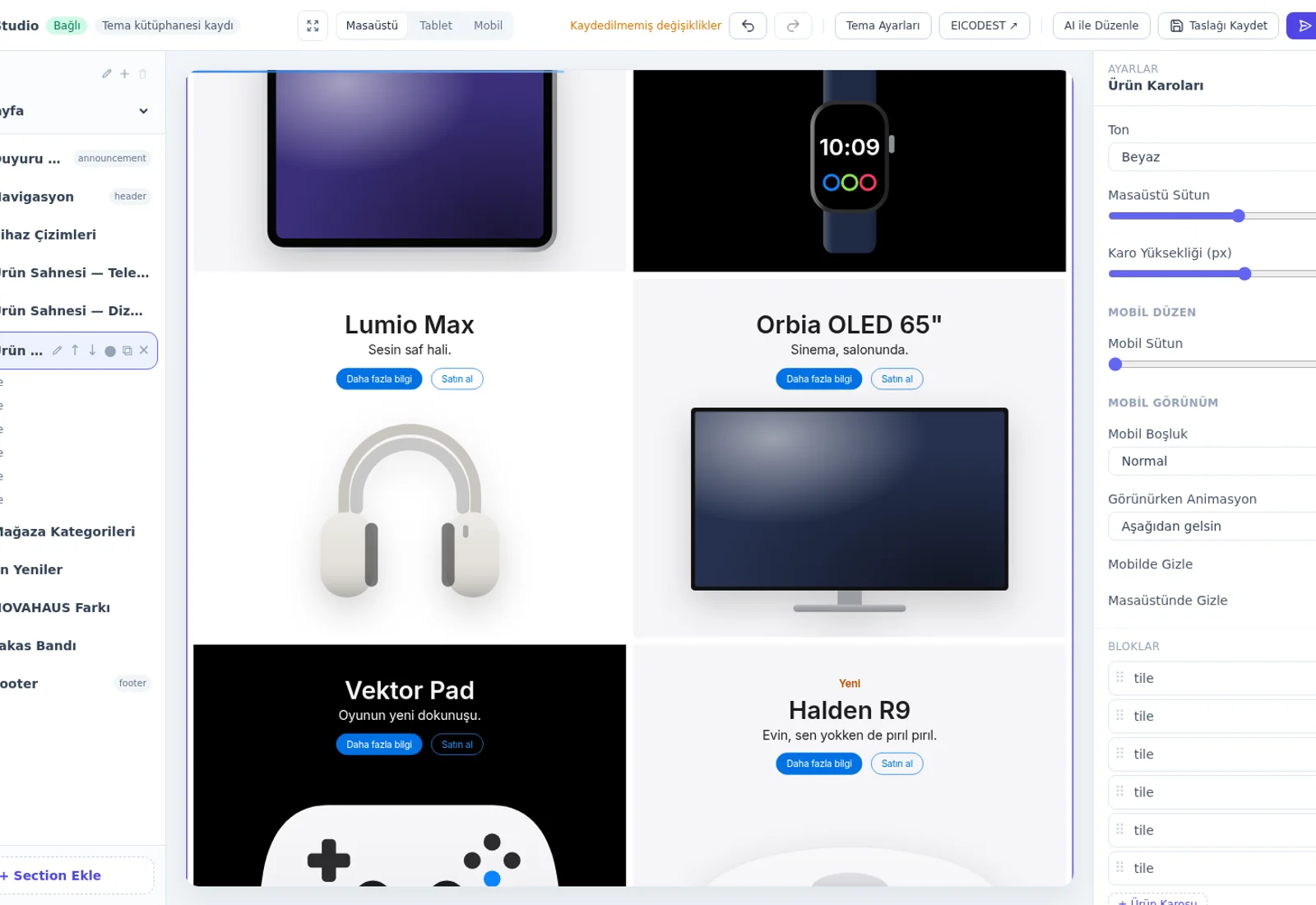Click the Lumio Max heading
The height and width of the screenshot is (905, 1316).
tap(410, 325)
